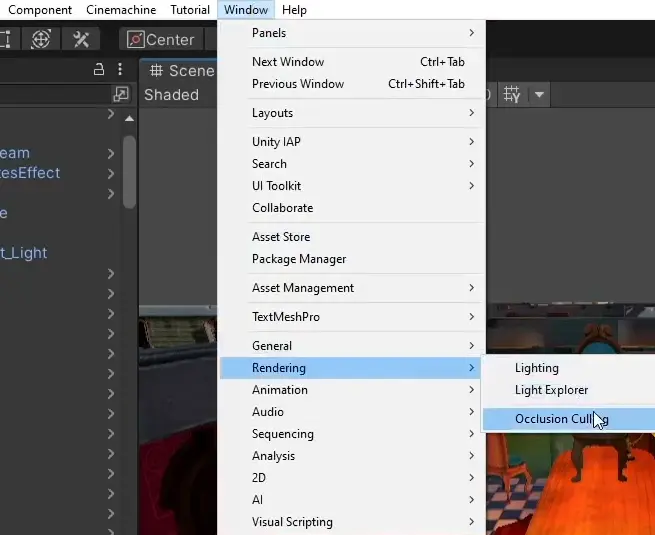Open the Hierarchy panel three-dot menu
Image resolution: width=655 pixels, height=535 pixels.
point(120,70)
